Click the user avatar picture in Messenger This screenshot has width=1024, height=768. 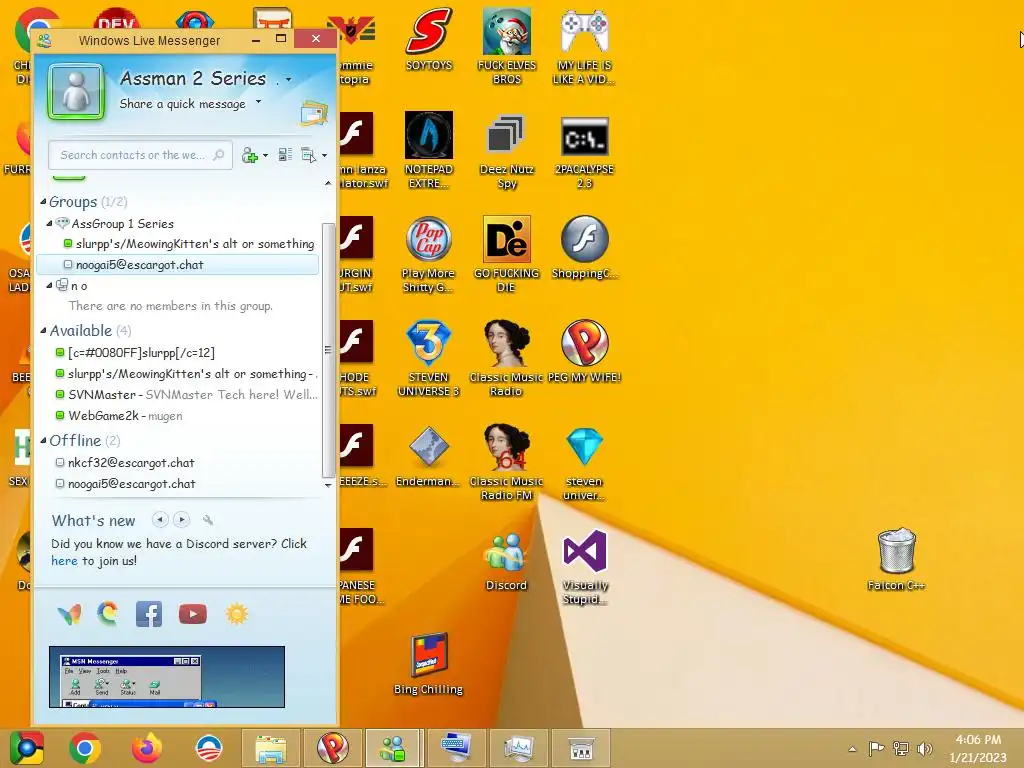click(76, 91)
